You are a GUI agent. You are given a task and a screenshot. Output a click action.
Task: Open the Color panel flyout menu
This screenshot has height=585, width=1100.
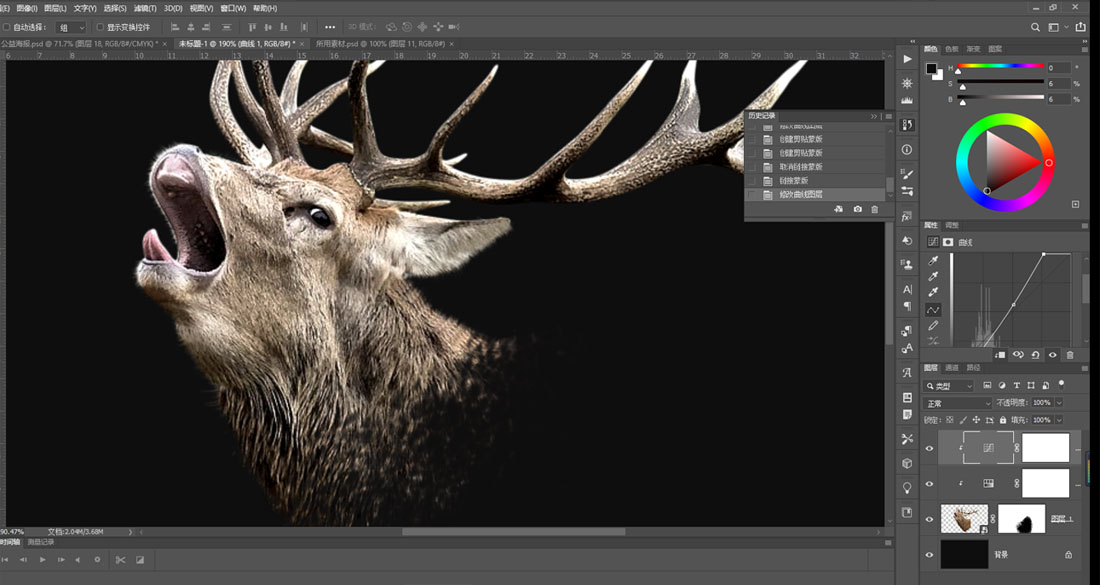click(1085, 49)
